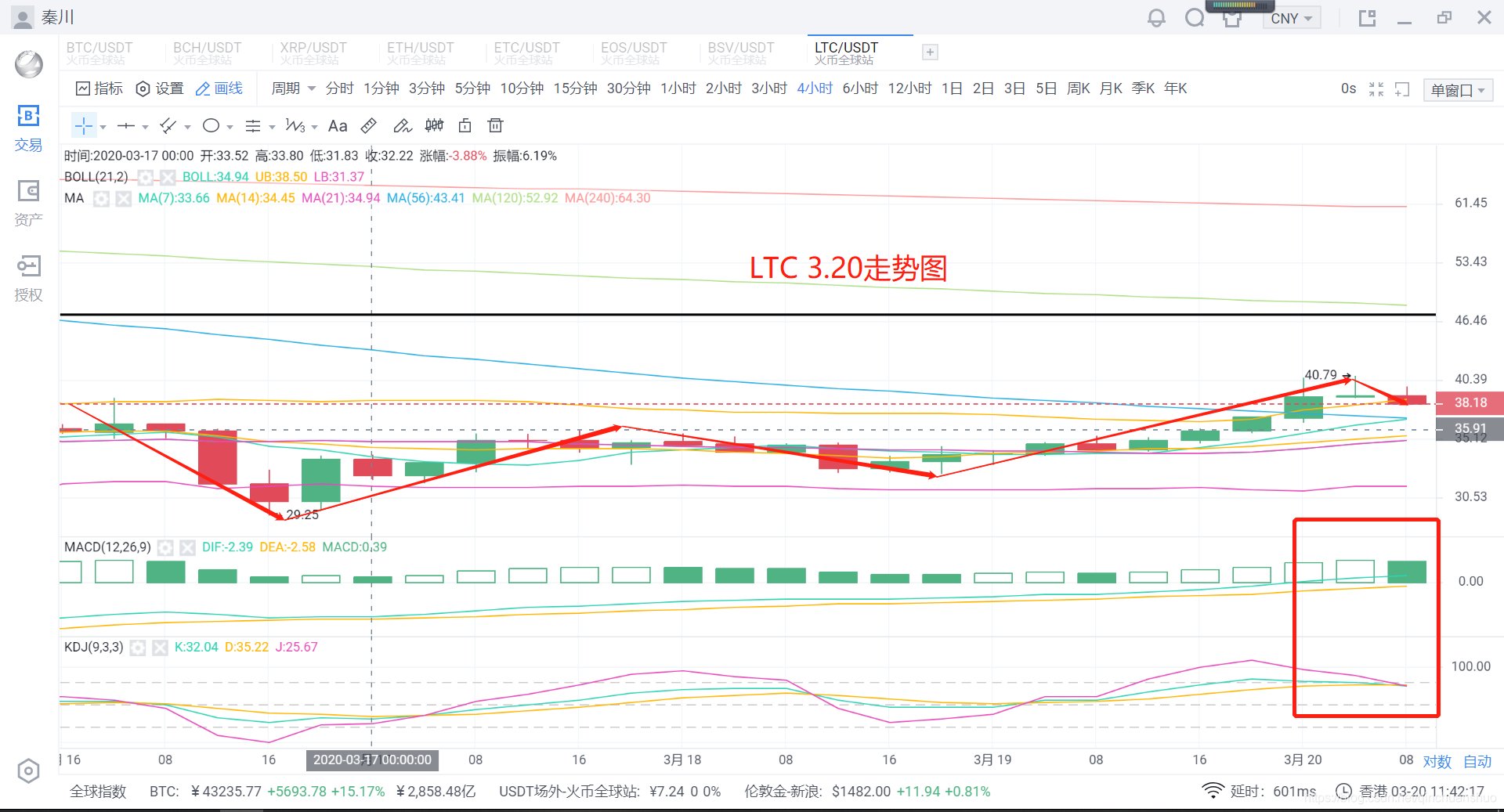Click the Wi-Fi latency icon in the status bar

tap(1213, 791)
